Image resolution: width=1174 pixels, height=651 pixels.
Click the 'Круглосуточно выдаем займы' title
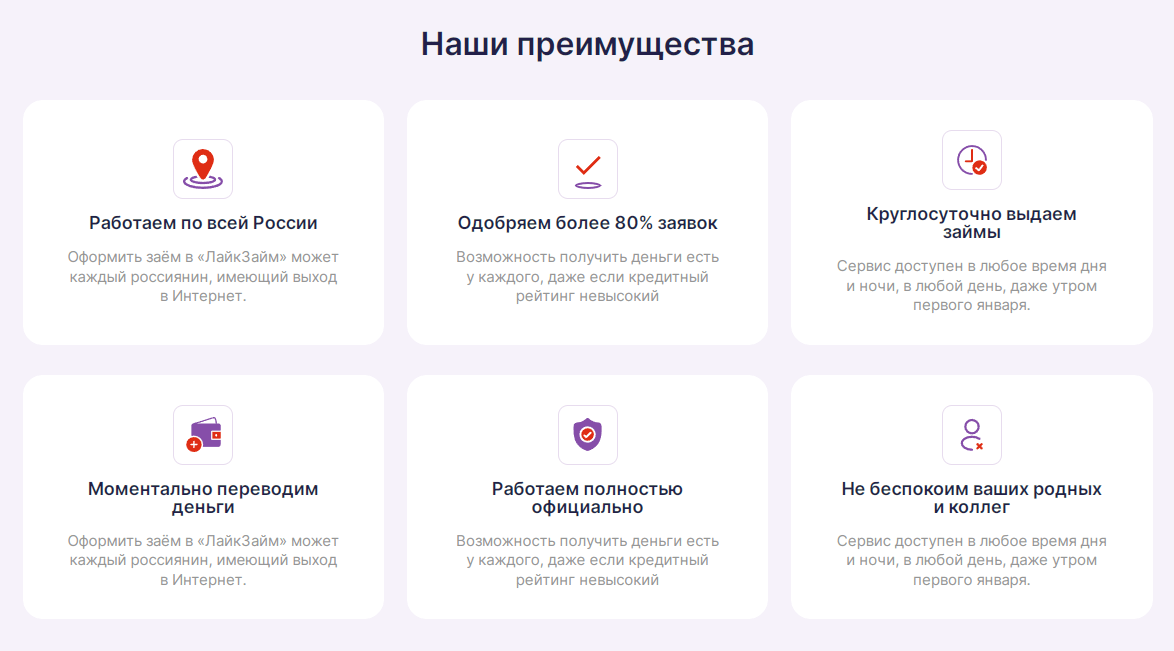pyautogui.click(x=971, y=223)
